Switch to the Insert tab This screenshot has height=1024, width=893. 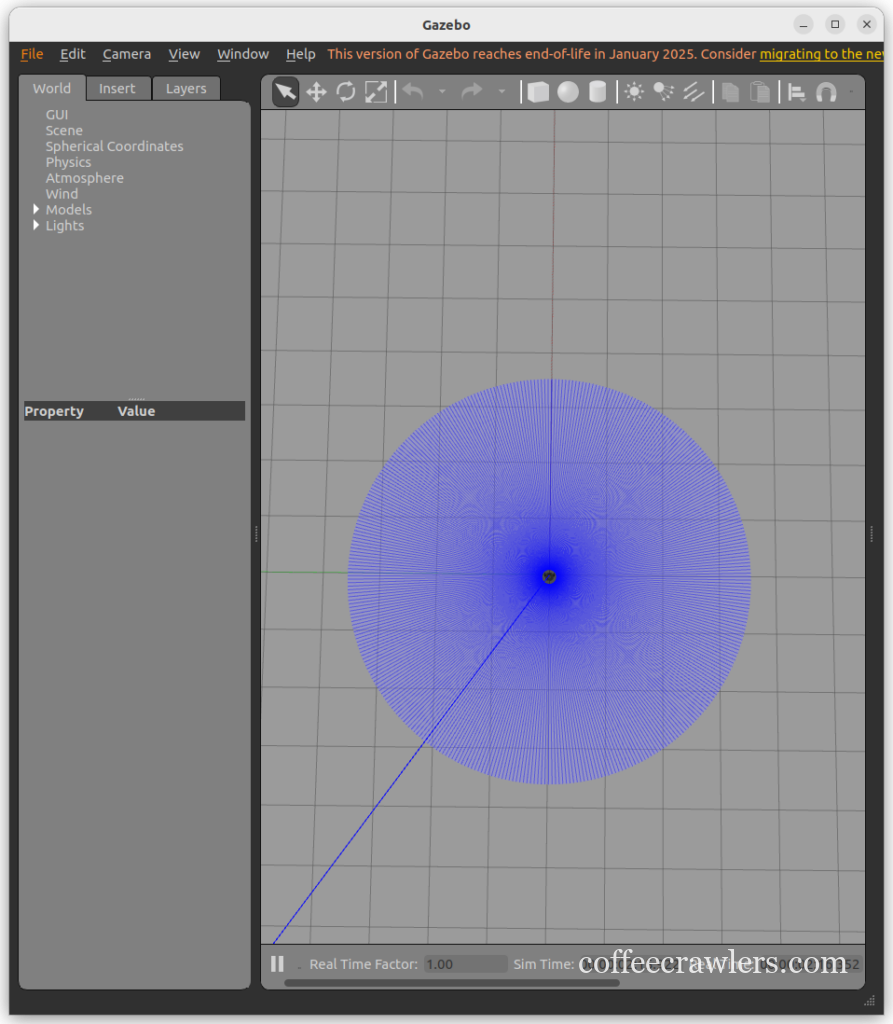click(117, 89)
